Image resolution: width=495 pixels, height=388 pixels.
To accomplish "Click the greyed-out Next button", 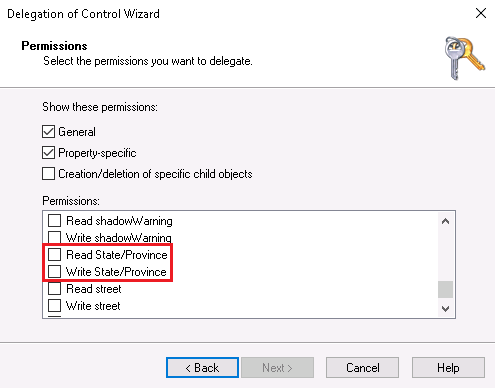I will [x=277, y=368].
